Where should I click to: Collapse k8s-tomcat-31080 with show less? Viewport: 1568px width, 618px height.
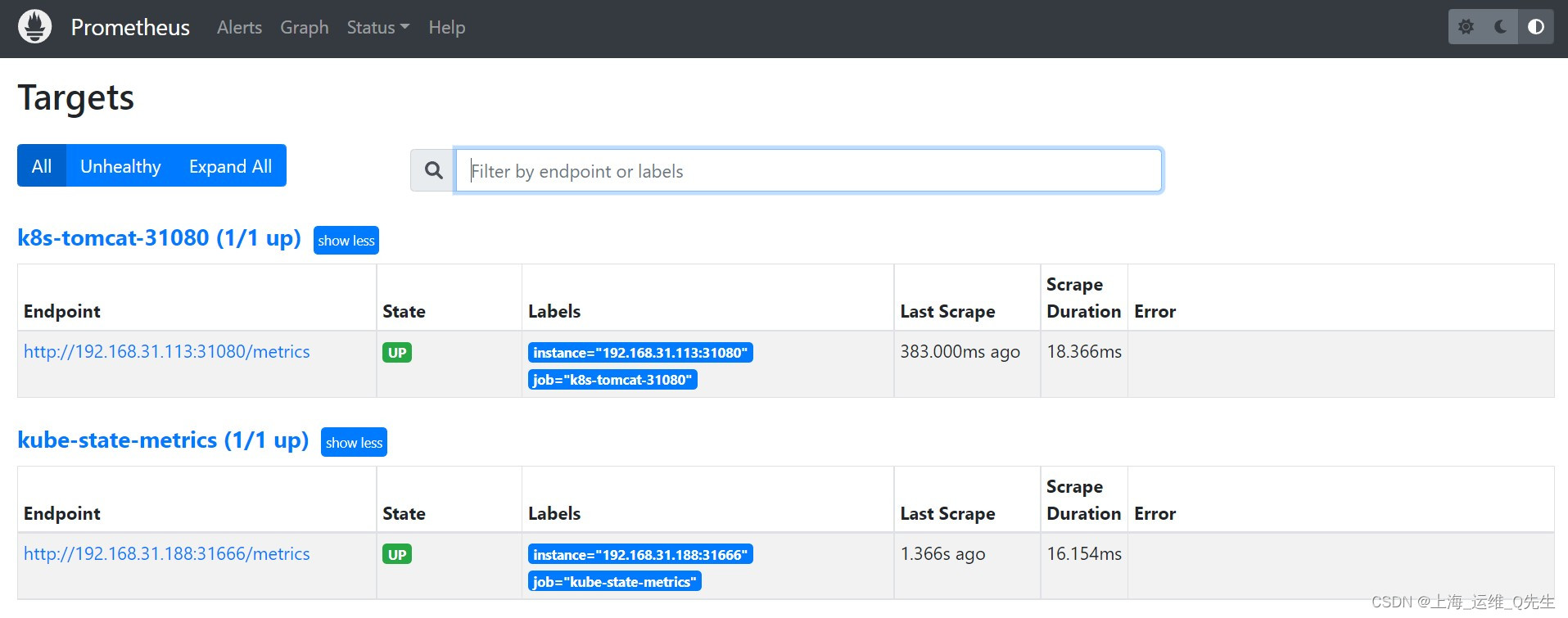[x=346, y=241]
